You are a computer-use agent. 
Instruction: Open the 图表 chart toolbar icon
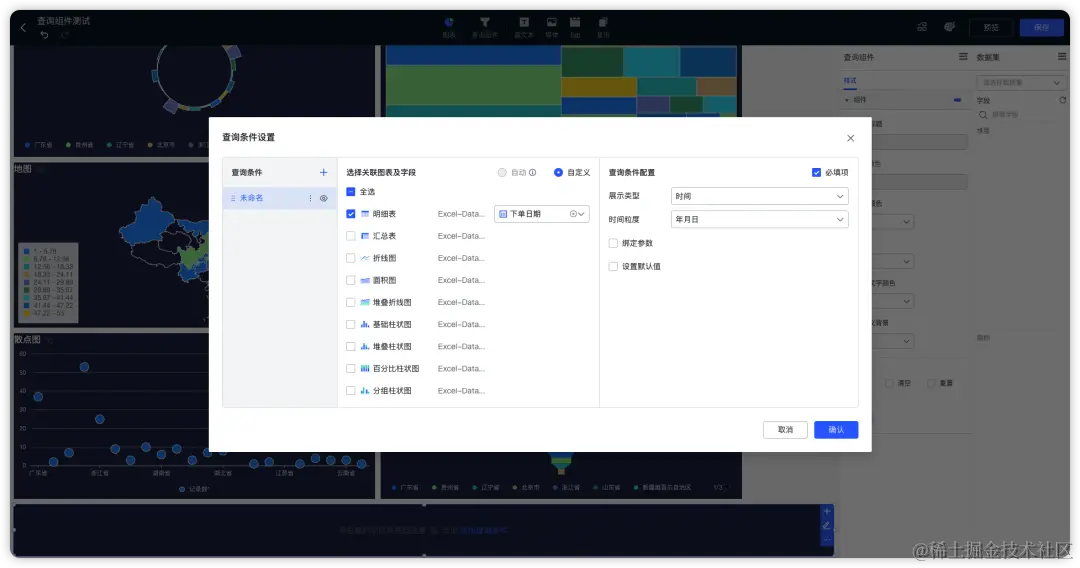449,23
